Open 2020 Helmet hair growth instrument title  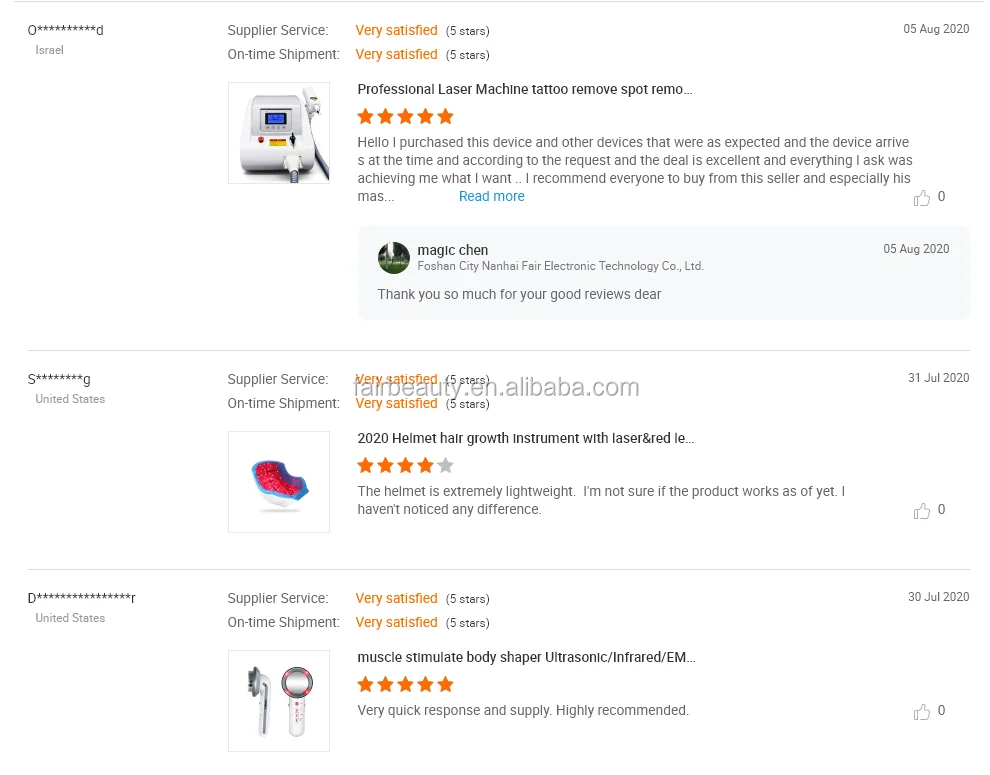525,438
